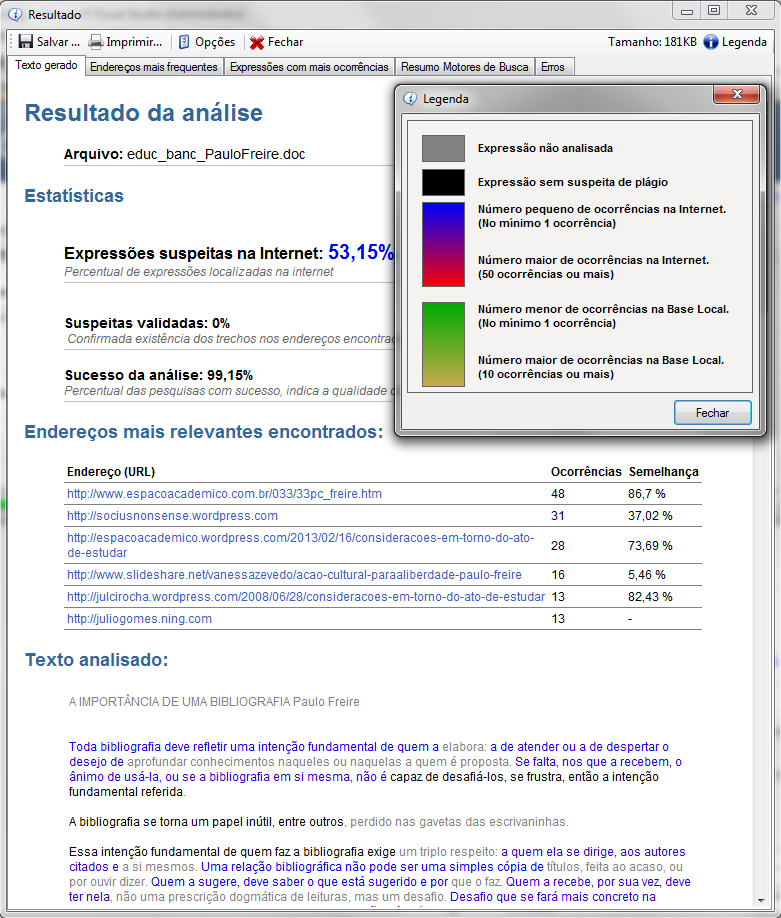This screenshot has width=781, height=918.
Task: Open the sociusnonsense.wordpress.com link
Action: click(x=172, y=516)
